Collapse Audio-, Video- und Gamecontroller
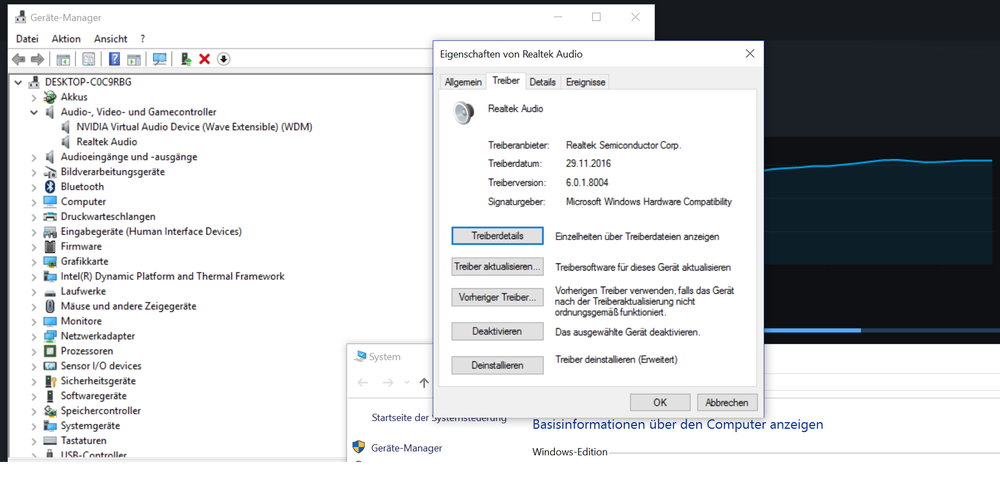This screenshot has height=478, width=1000. [34, 112]
